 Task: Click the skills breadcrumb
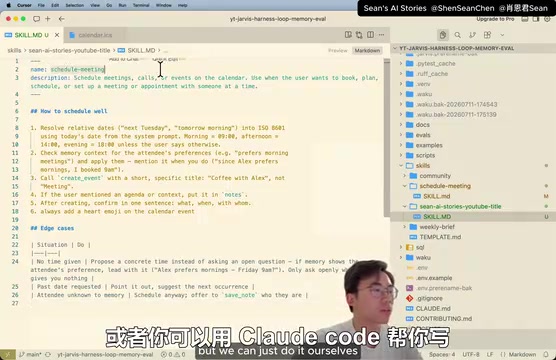(x=14, y=50)
